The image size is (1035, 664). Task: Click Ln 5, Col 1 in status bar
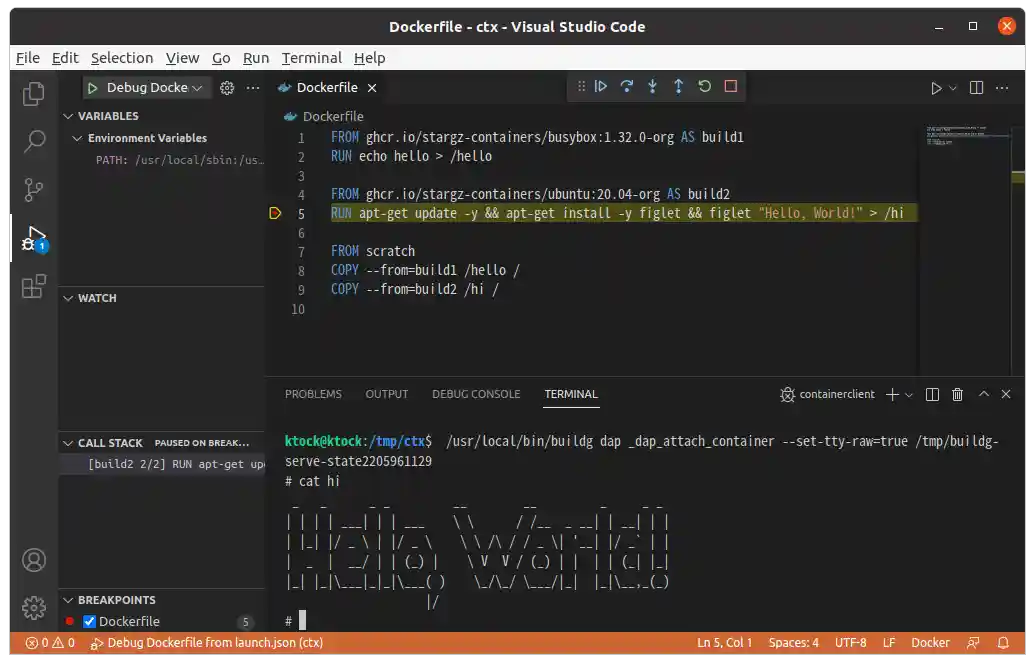724,642
